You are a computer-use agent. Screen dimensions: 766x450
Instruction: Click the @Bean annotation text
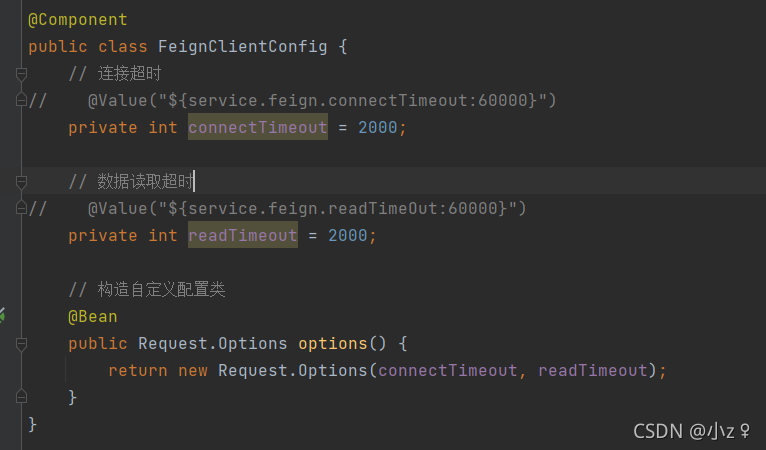pyautogui.click(x=92, y=317)
